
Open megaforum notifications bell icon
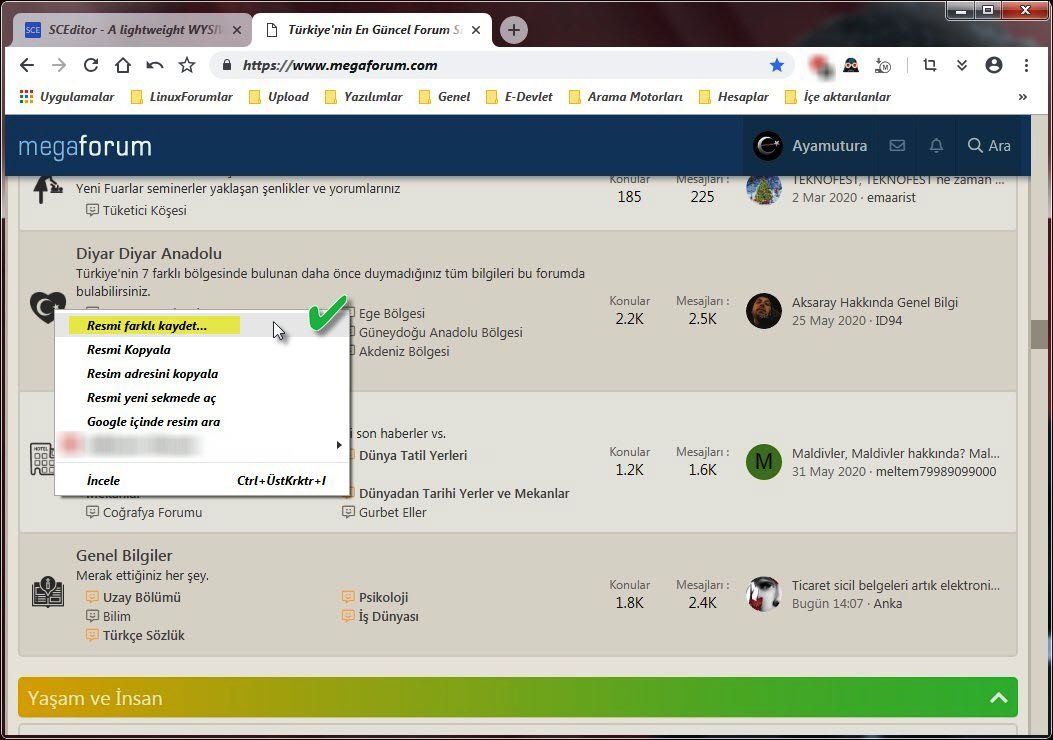[936, 146]
